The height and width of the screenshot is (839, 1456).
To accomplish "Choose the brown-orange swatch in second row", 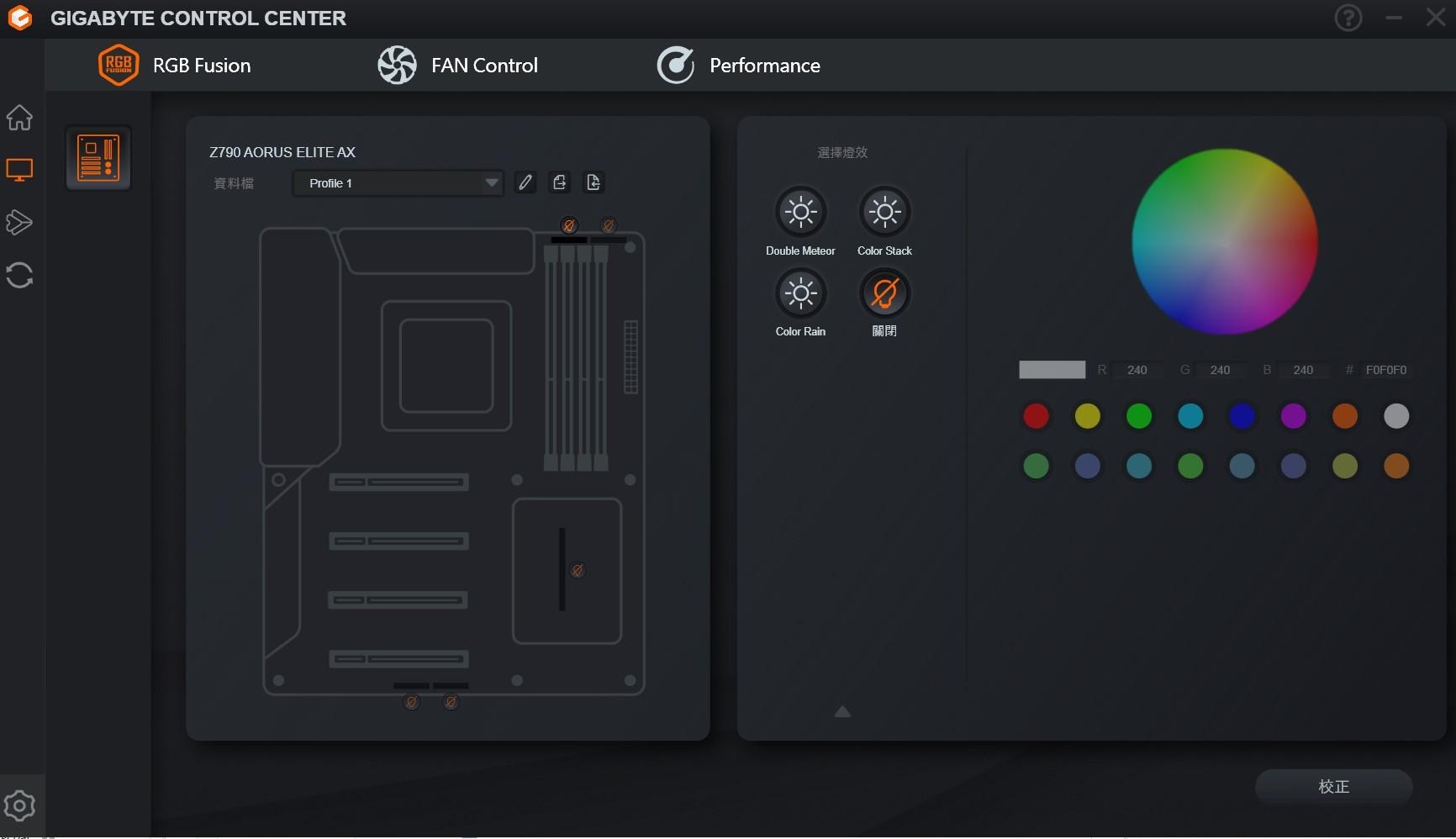I will 1396,466.
